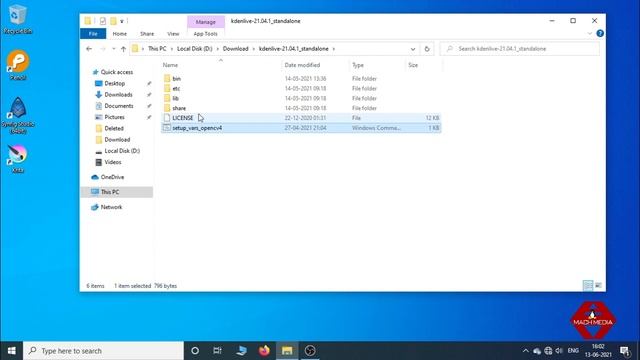Switch to the Home ribbon tab
Screen dimensions: 640x360
pos(120,34)
